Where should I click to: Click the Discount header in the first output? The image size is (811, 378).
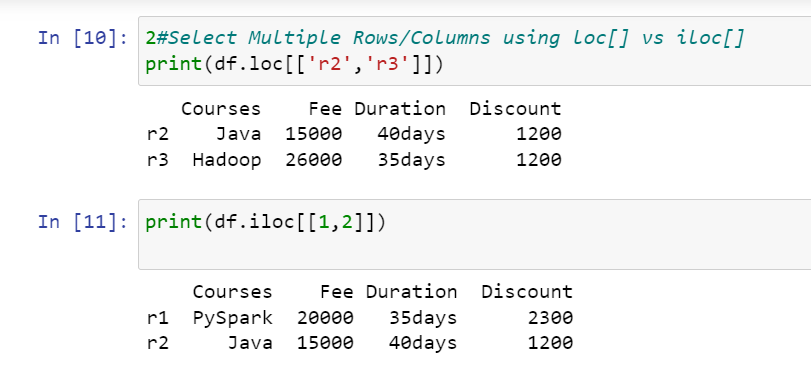pyautogui.click(x=515, y=109)
